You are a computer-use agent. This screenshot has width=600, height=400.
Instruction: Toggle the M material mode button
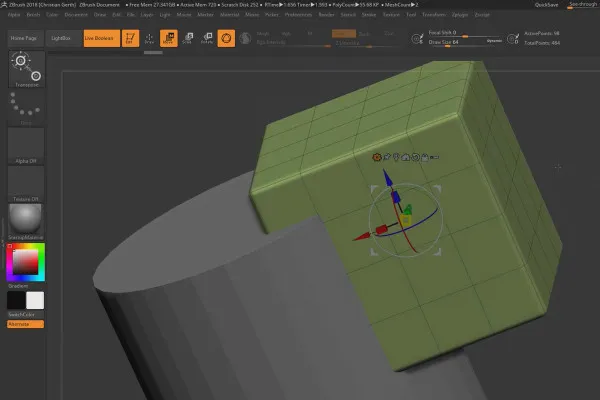pyautogui.click(x=310, y=34)
